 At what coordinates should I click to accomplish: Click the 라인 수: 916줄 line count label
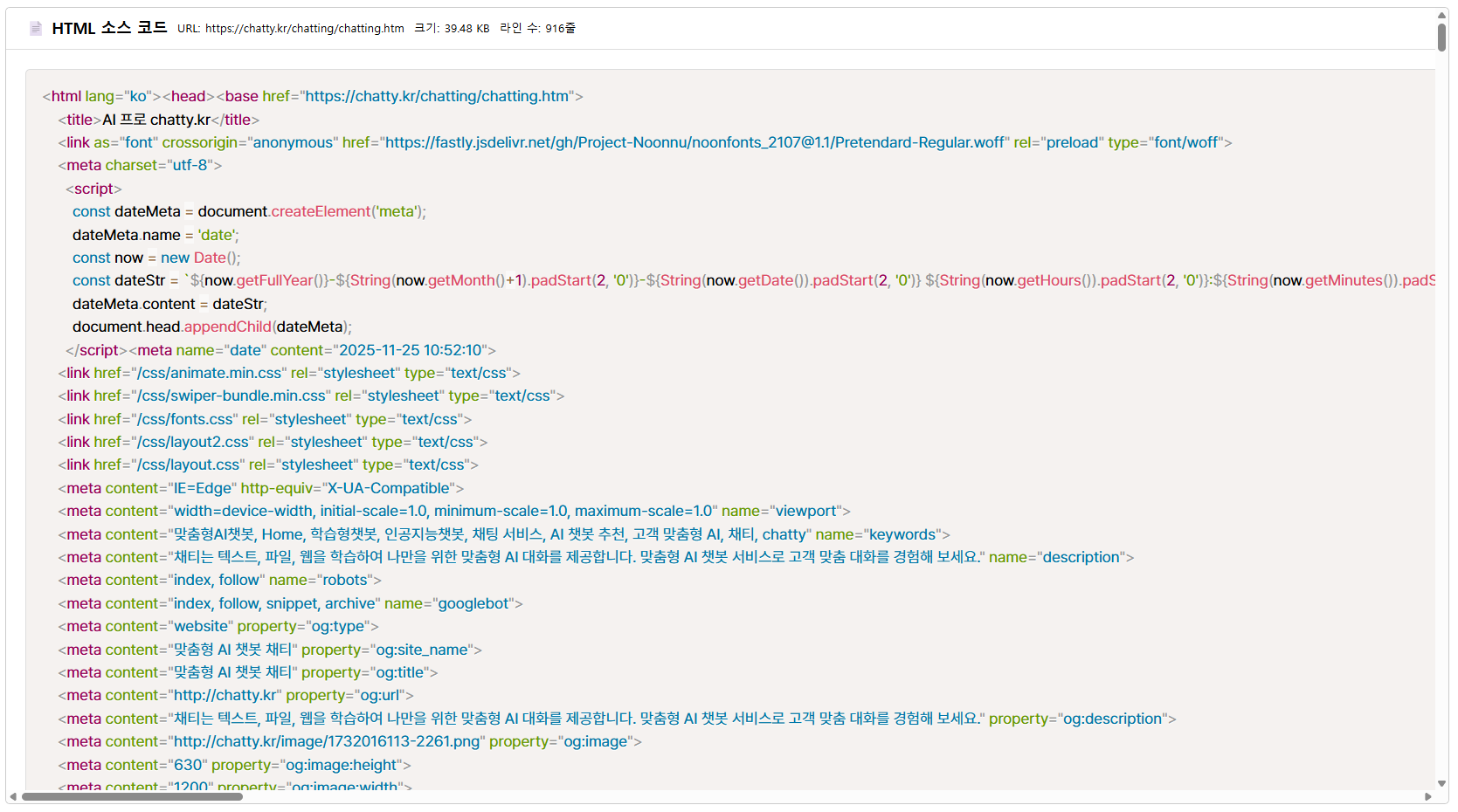pos(537,29)
